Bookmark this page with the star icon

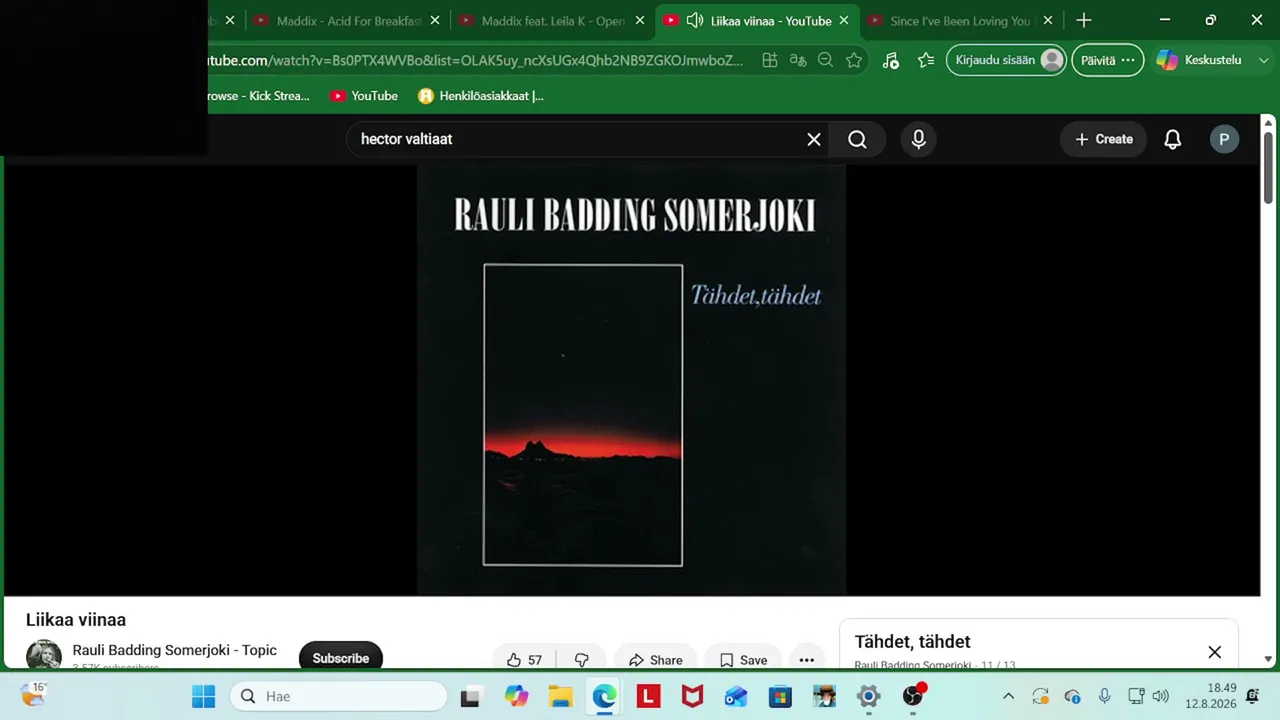[x=853, y=60]
